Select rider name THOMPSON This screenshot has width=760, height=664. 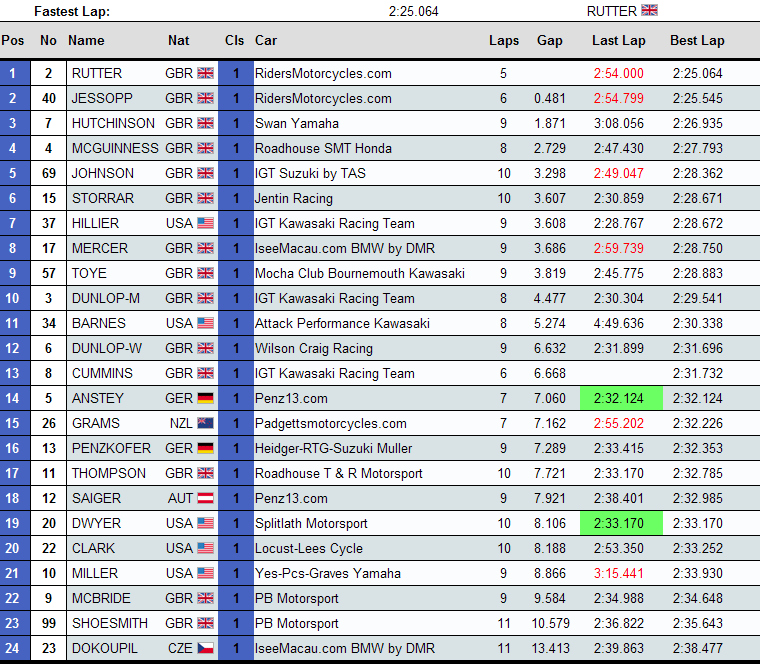tap(109, 474)
